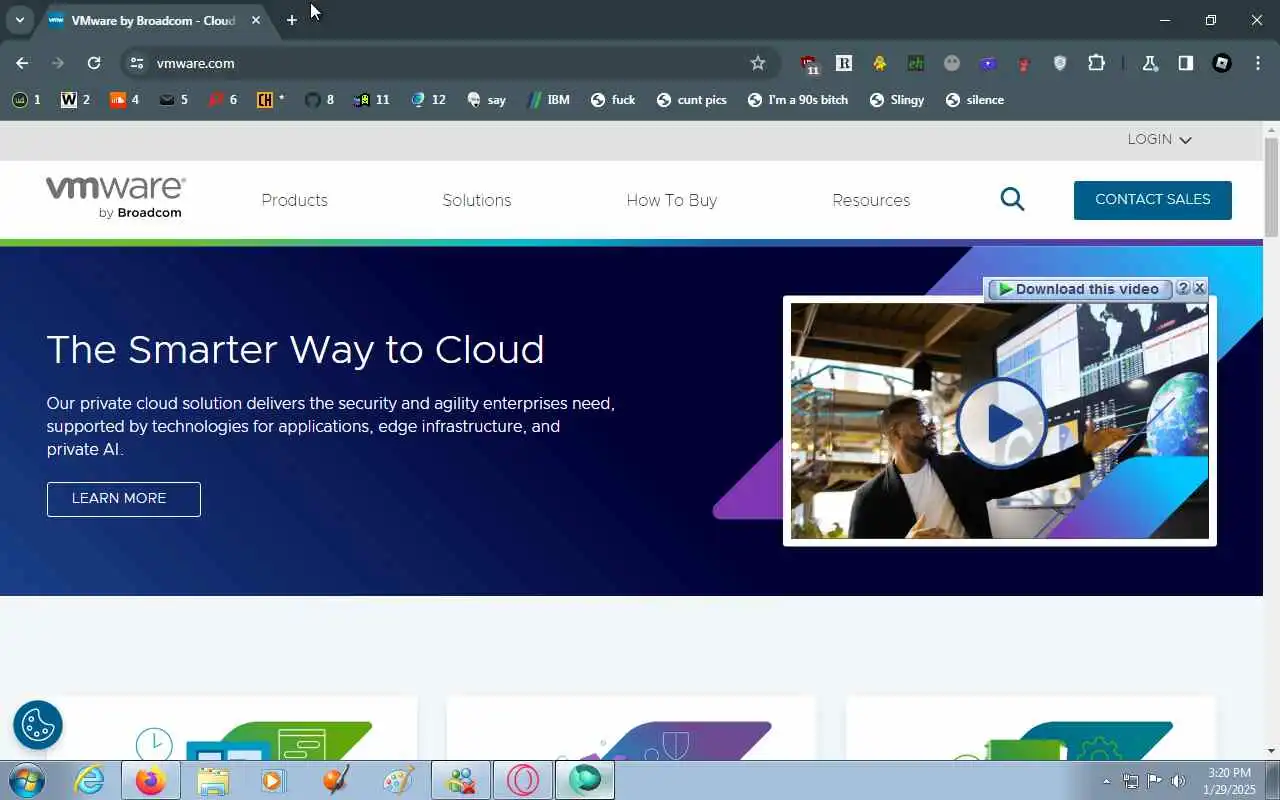Viewport: 1280px width, 800px height.
Task: Open site information icon in address bar
Action: click(137, 63)
